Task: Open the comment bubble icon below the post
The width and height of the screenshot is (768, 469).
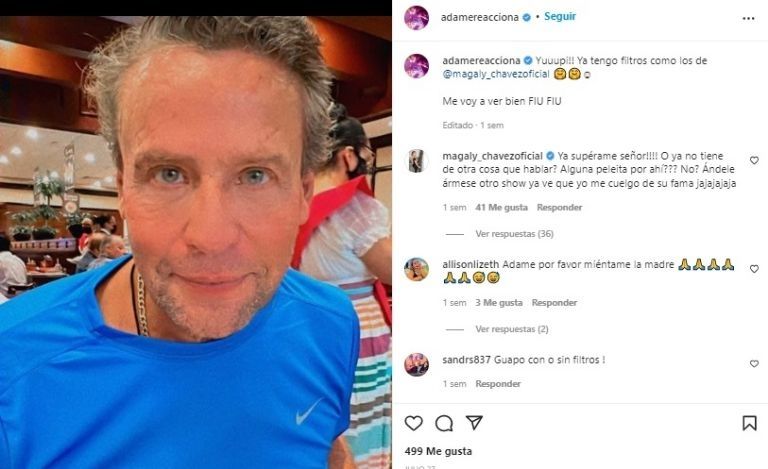Action: [x=444, y=423]
